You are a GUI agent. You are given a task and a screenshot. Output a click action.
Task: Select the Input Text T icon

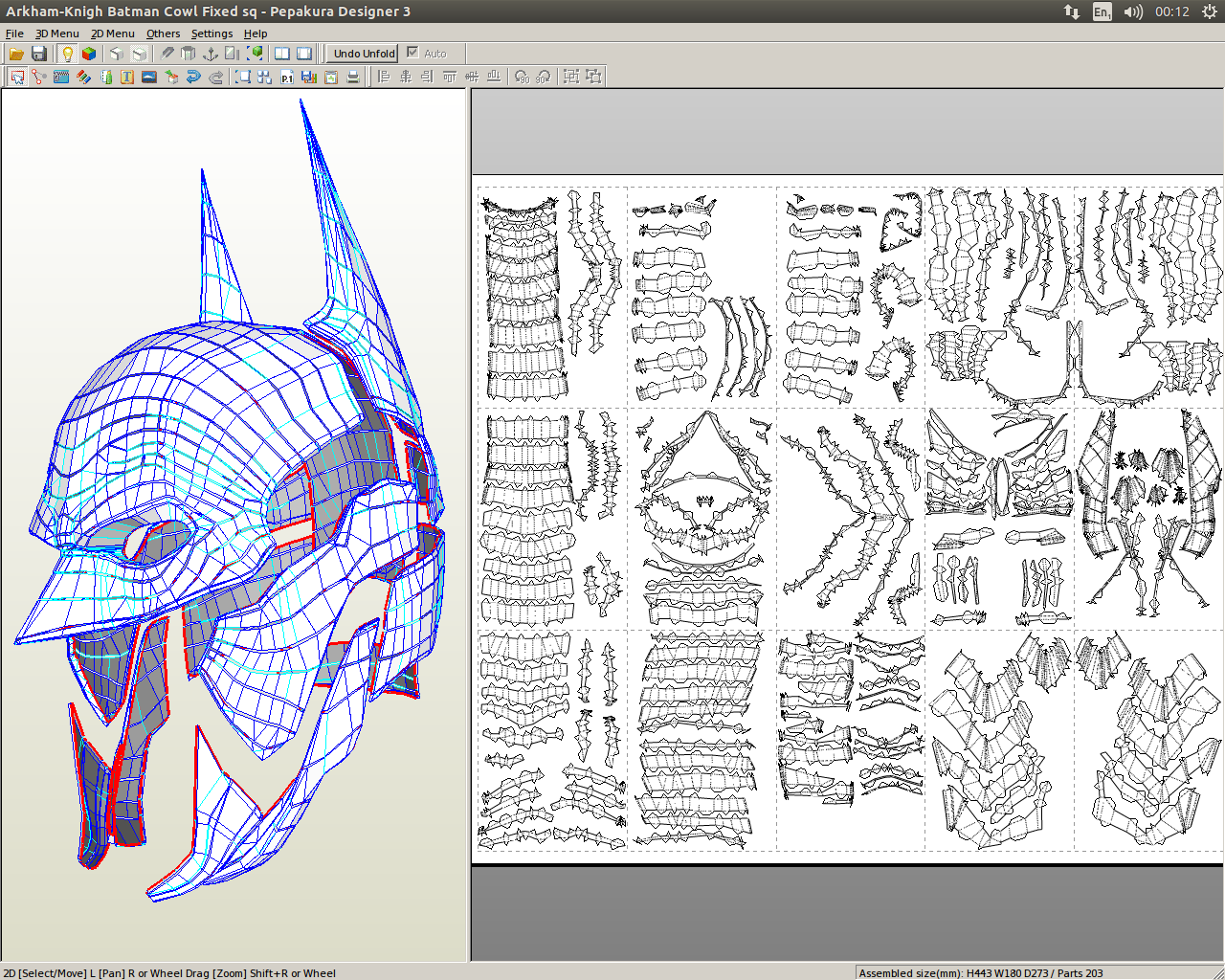pyautogui.click(x=127, y=77)
